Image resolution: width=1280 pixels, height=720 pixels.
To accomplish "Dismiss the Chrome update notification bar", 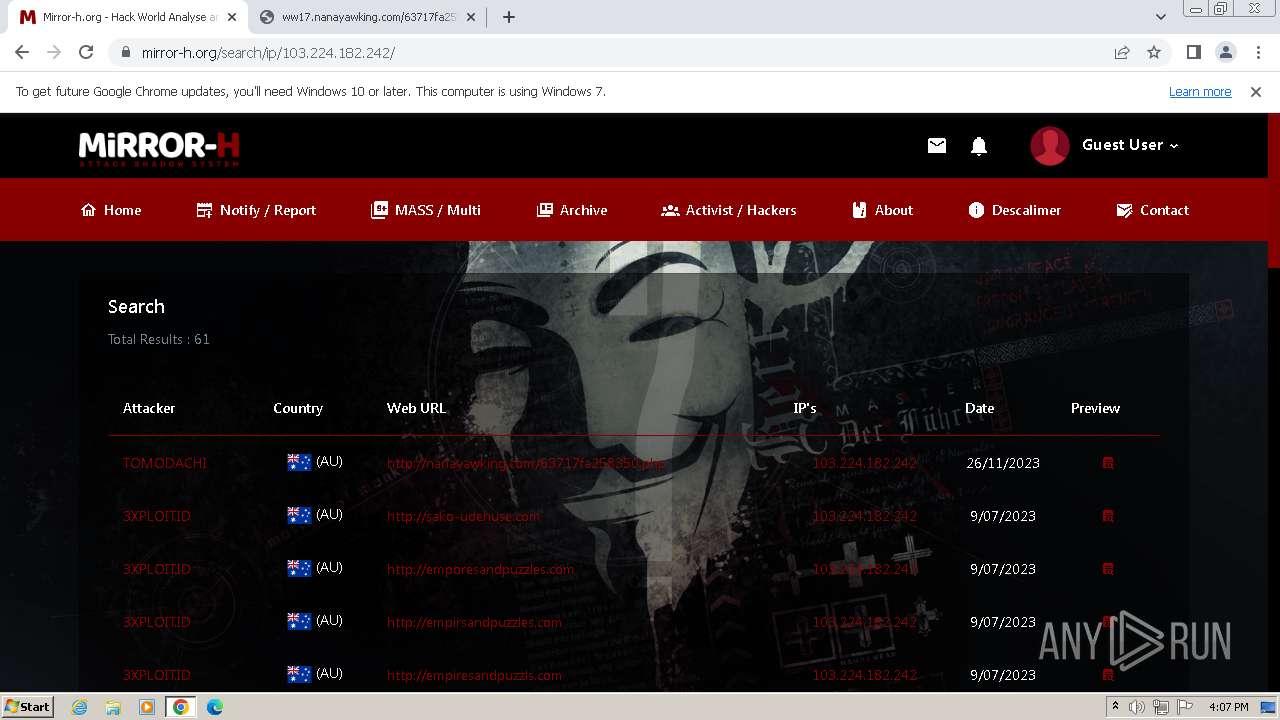I will (x=1256, y=91).
